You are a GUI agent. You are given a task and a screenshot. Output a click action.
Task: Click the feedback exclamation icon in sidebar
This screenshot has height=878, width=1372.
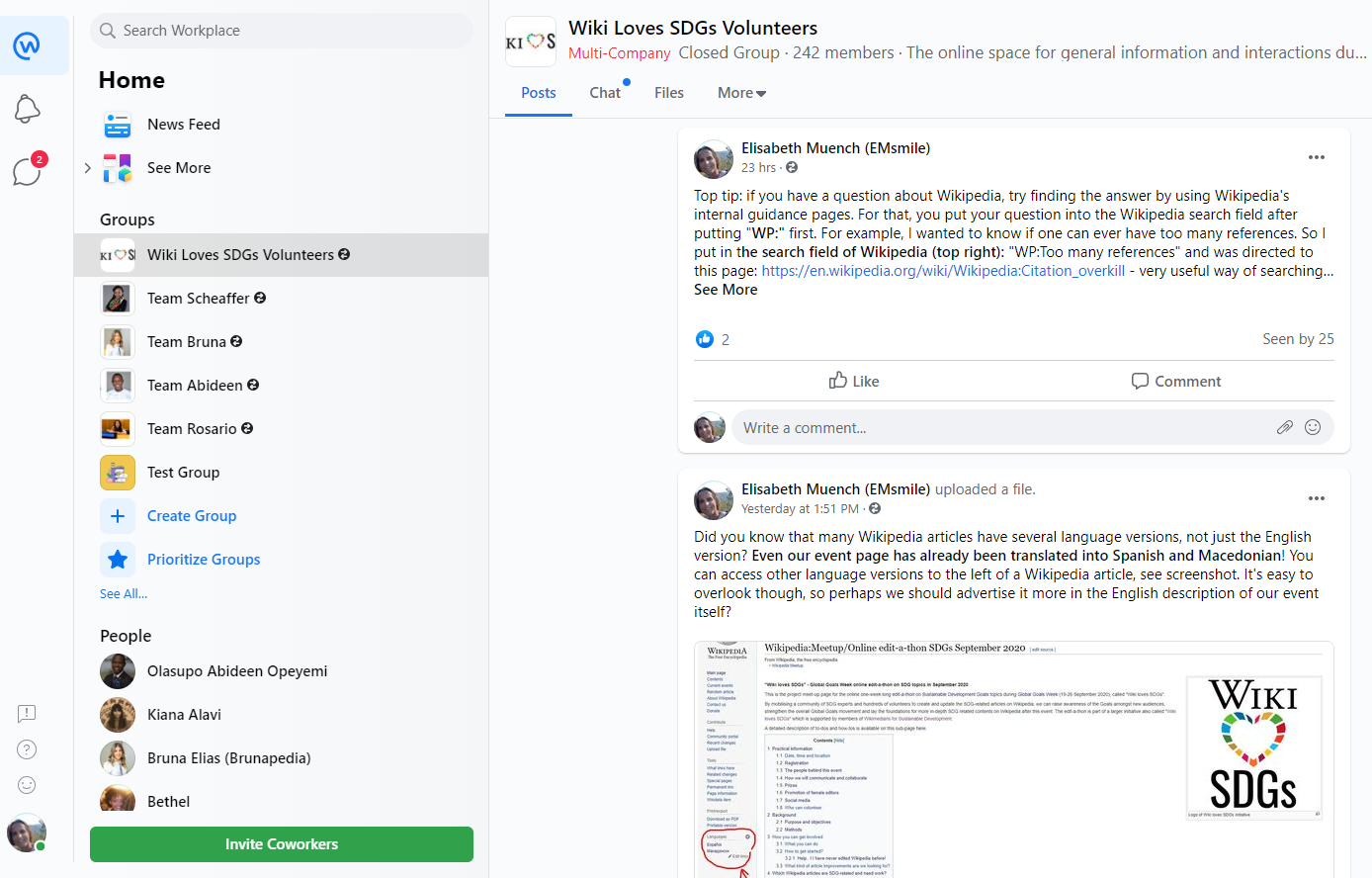[28, 714]
